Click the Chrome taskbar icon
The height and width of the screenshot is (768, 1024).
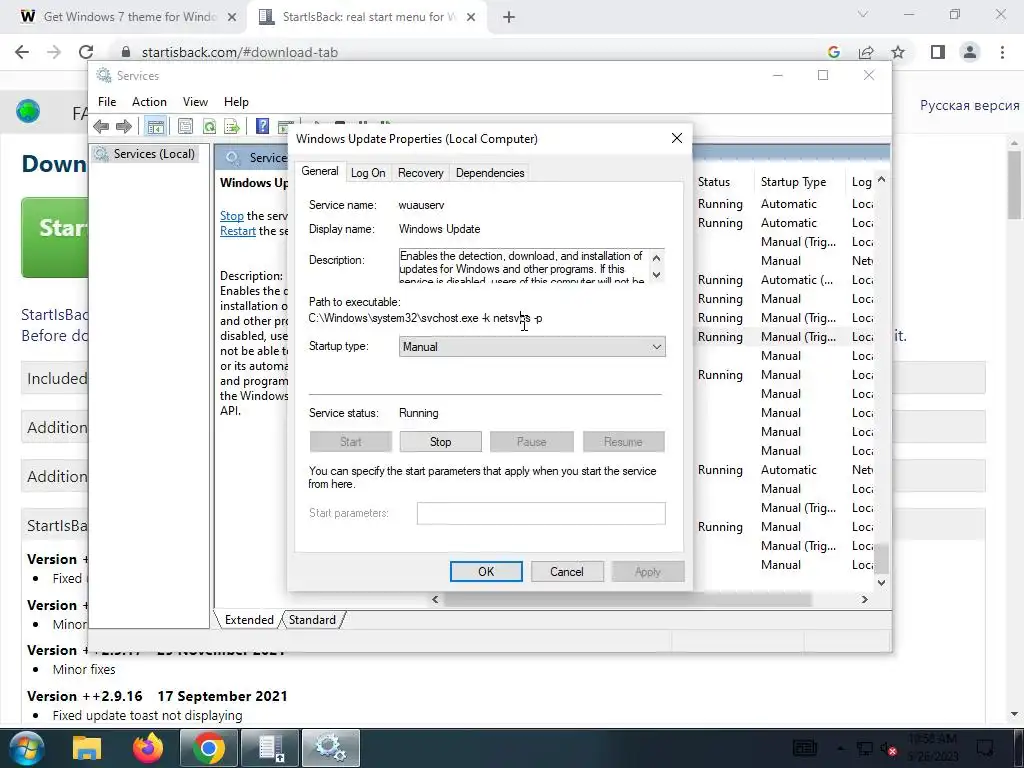[208, 748]
